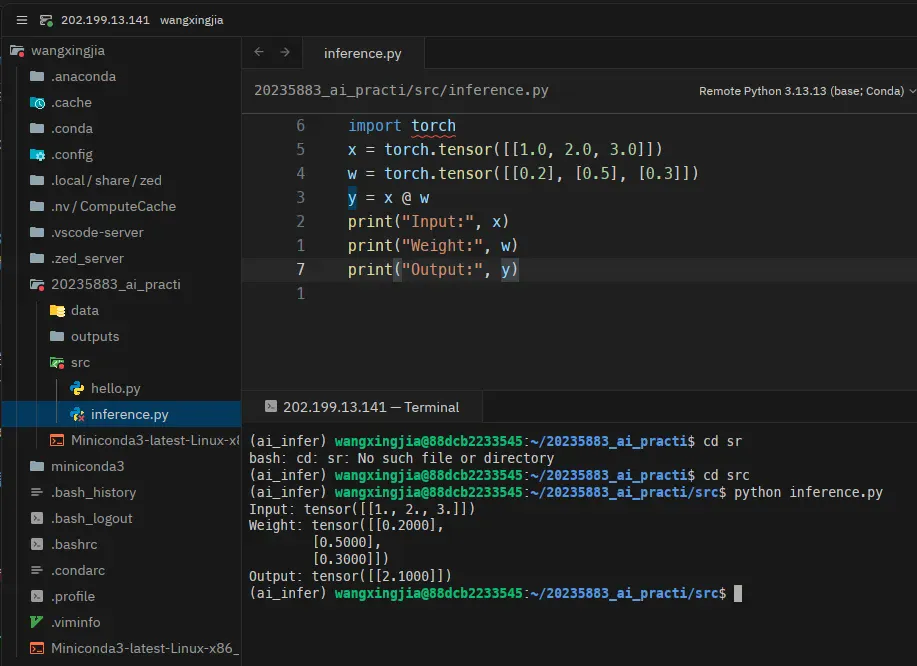The image size is (917, 666).
Task: Click the terminal prompt cursor
Action: (x=738, y=593)
